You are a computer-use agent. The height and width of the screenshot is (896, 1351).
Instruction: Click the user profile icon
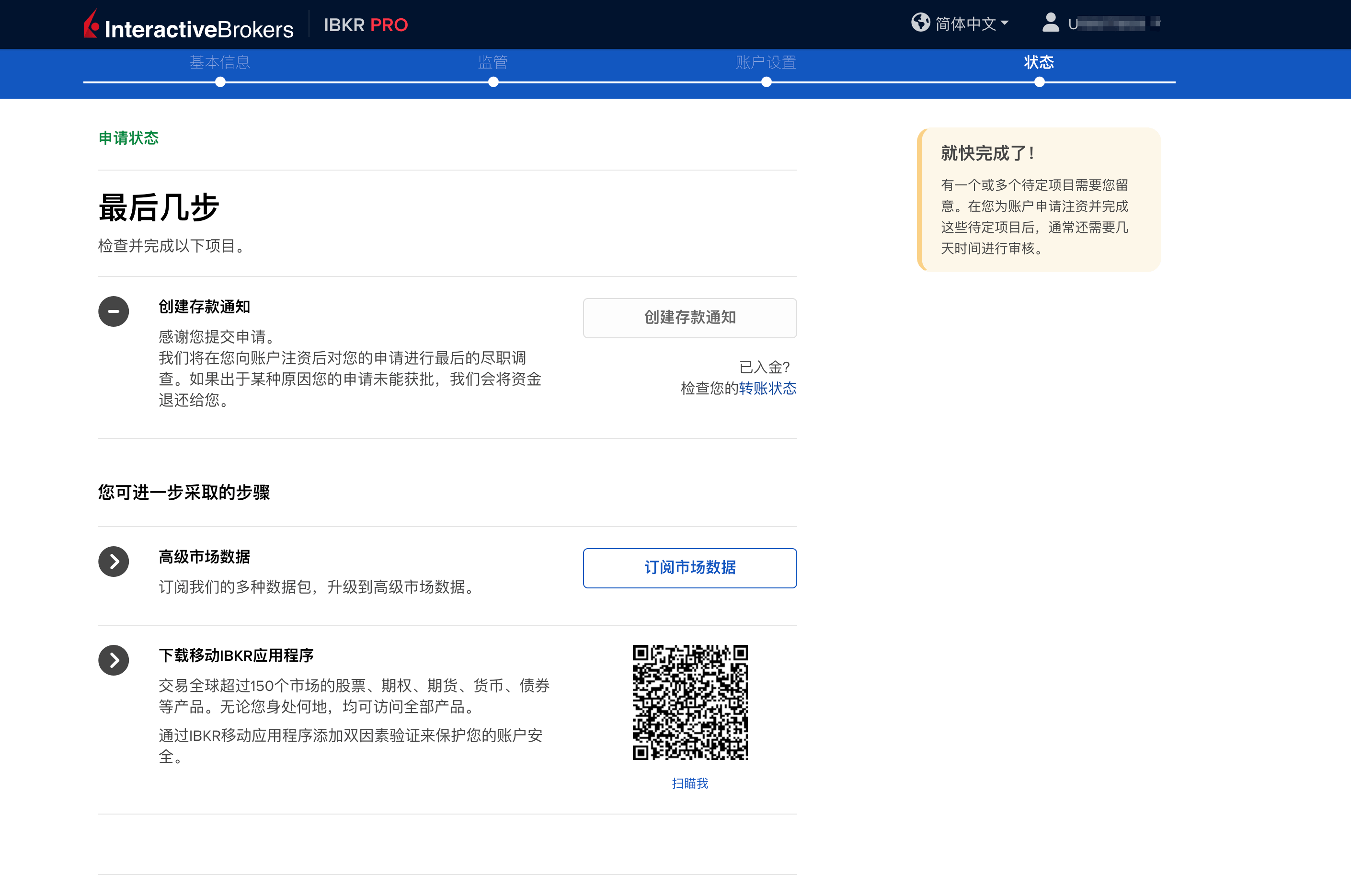pos(1050,23)
